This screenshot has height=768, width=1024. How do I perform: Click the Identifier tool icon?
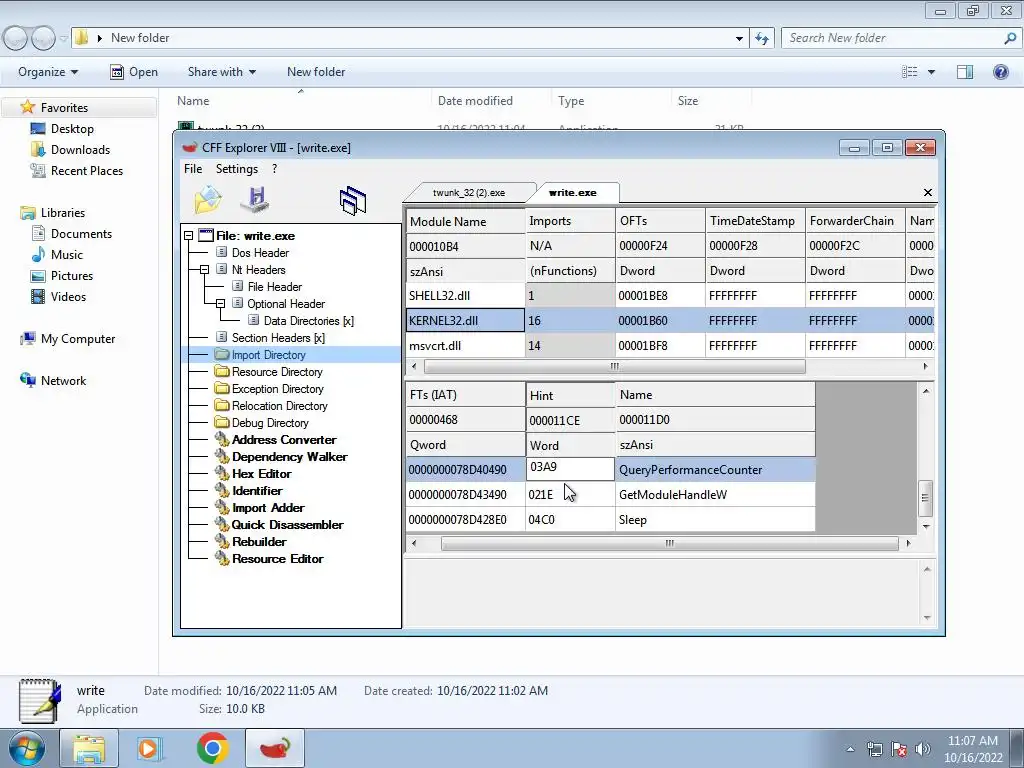pos(222,490)
